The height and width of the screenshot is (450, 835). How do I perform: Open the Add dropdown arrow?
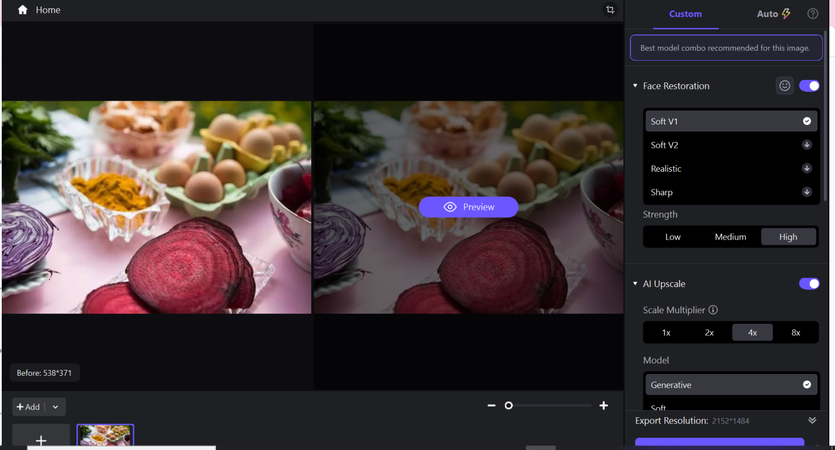point(55,407)
